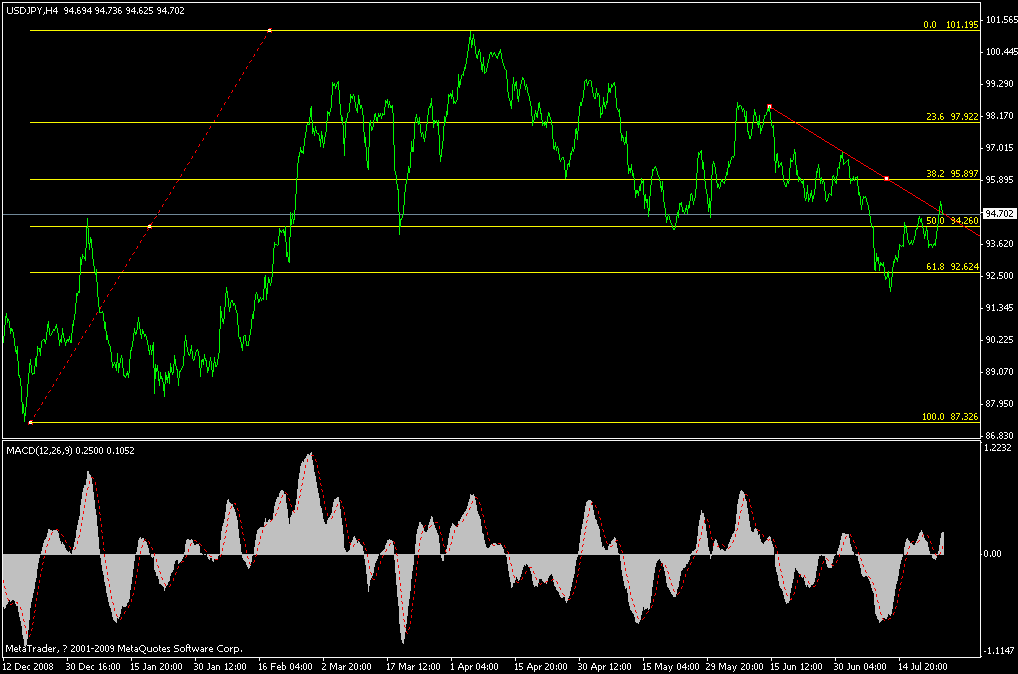This screenshot has height=674, width=1018.
Task: Click the 30 Dec 16:00 time axis label
Action: click(x=93, y=666)
